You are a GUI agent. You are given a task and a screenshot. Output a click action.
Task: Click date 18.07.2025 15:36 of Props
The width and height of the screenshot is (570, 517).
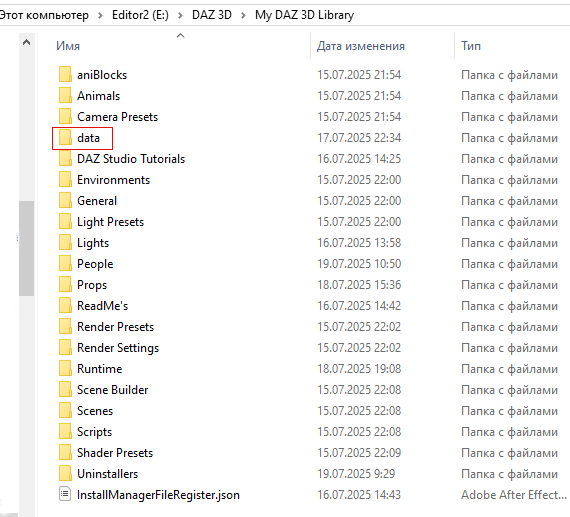tap(359, 285)
